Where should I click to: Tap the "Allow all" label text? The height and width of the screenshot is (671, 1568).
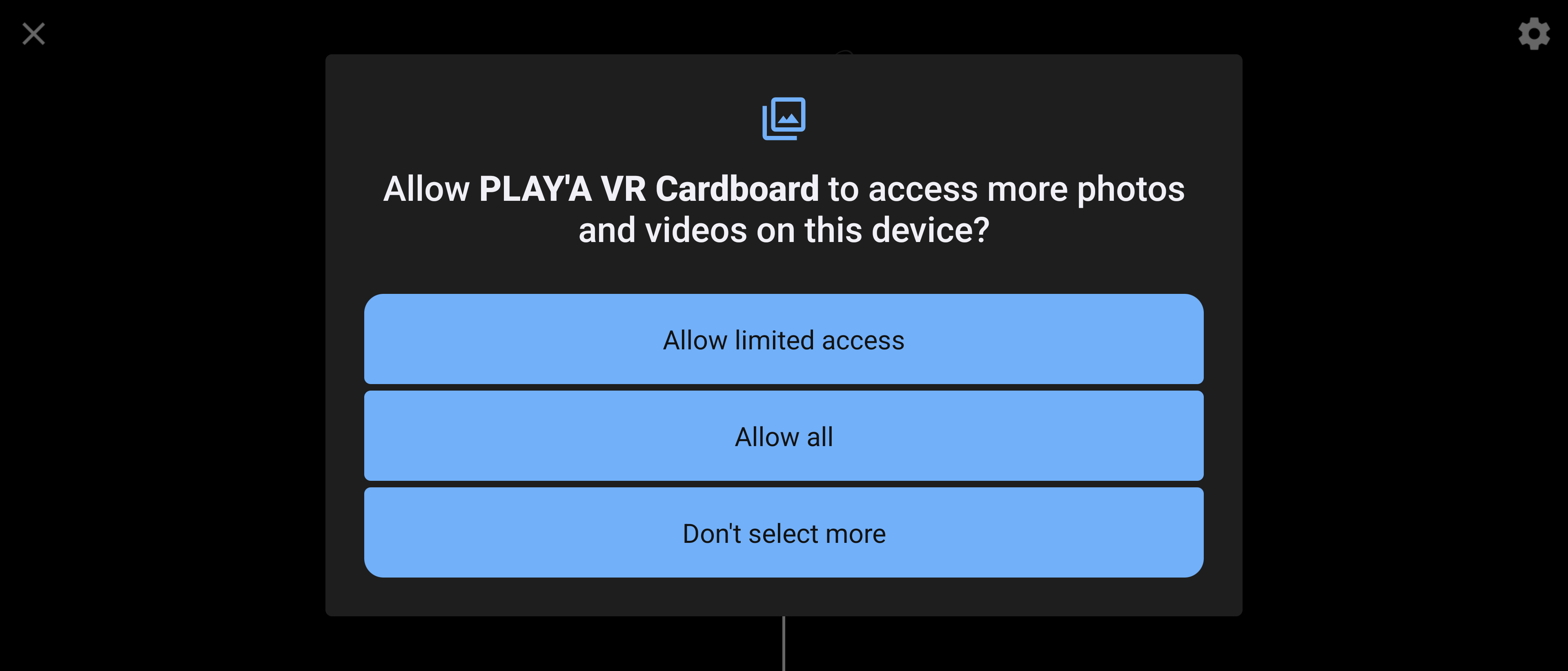click(x=784, y=437)
